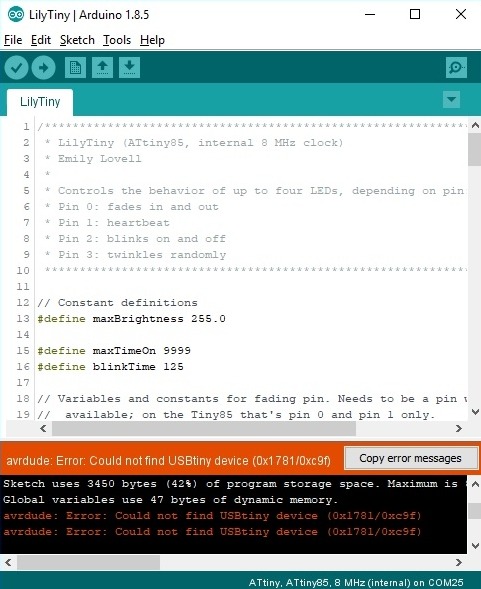Maximize the Arduino window
This screenshot has height=589, width=481.
[415, 15]
